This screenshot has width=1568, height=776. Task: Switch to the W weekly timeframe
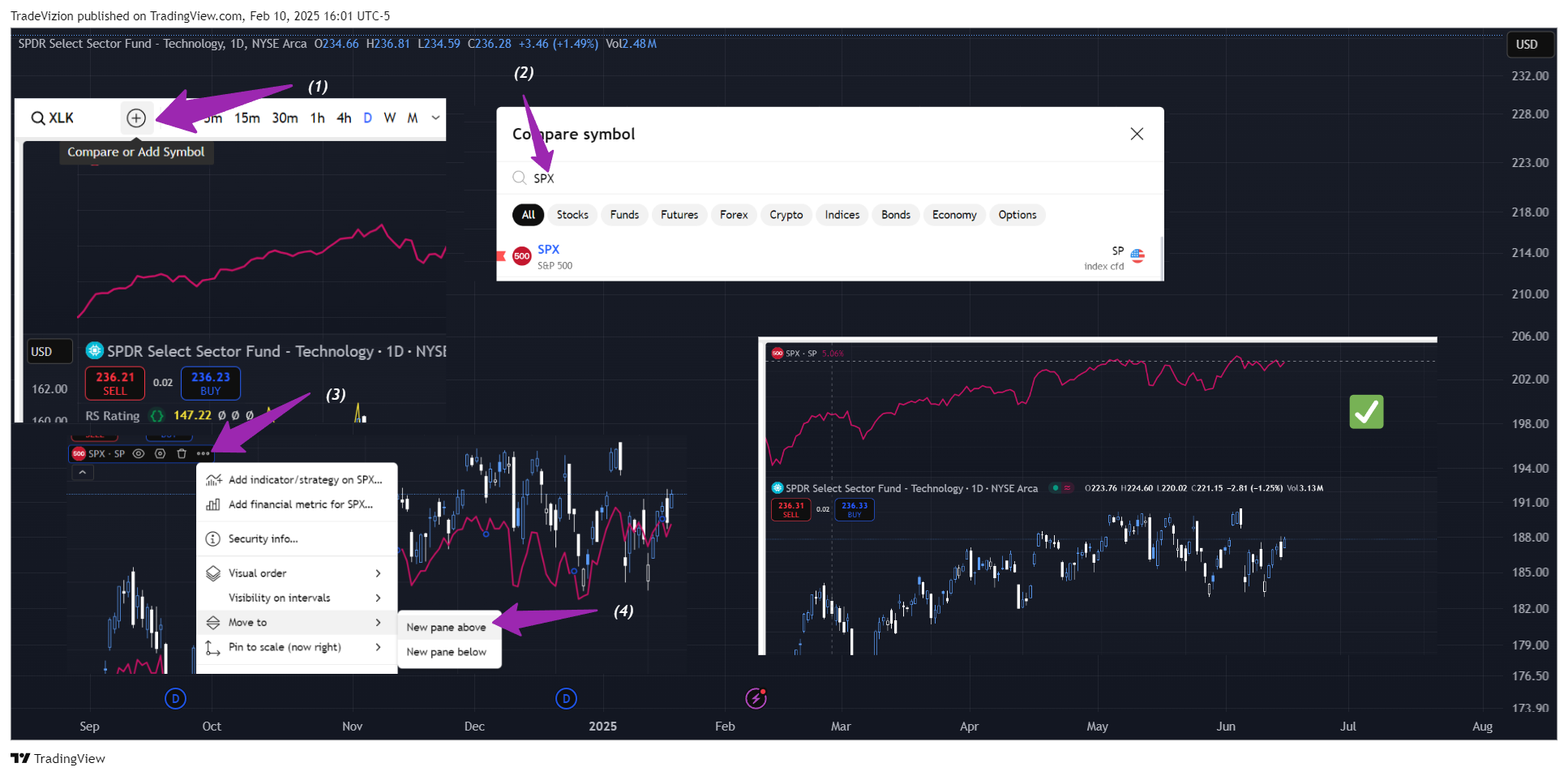pyautogui.click(x=390, y=118)
